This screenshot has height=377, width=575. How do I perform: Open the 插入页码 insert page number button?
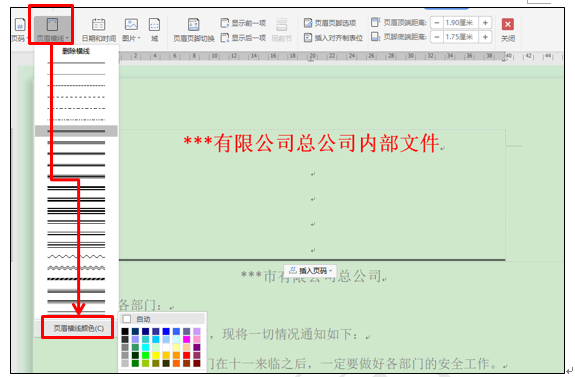[x=310, y=271]
